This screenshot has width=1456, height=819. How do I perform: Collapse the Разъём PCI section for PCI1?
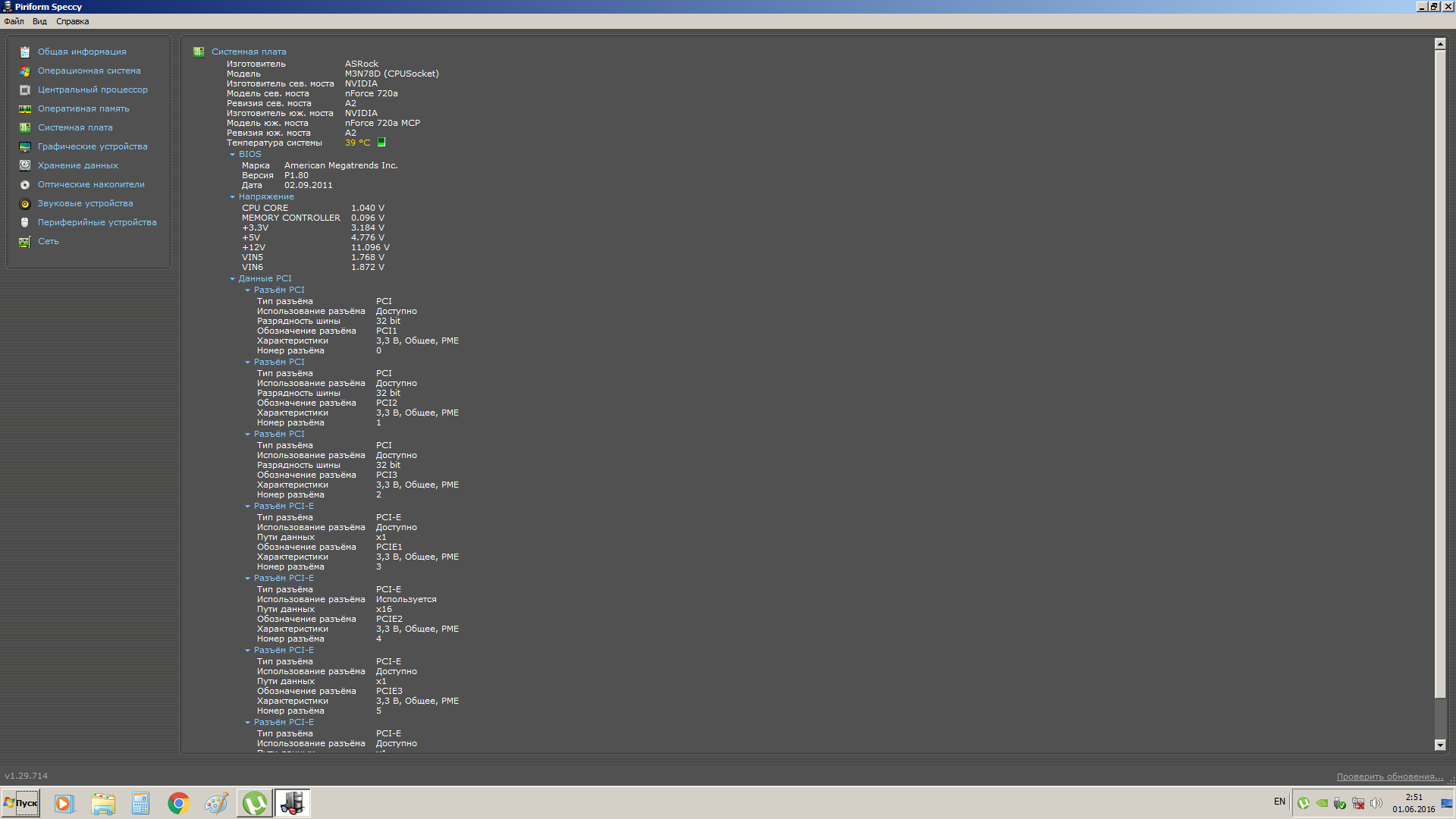coord(247,290)
